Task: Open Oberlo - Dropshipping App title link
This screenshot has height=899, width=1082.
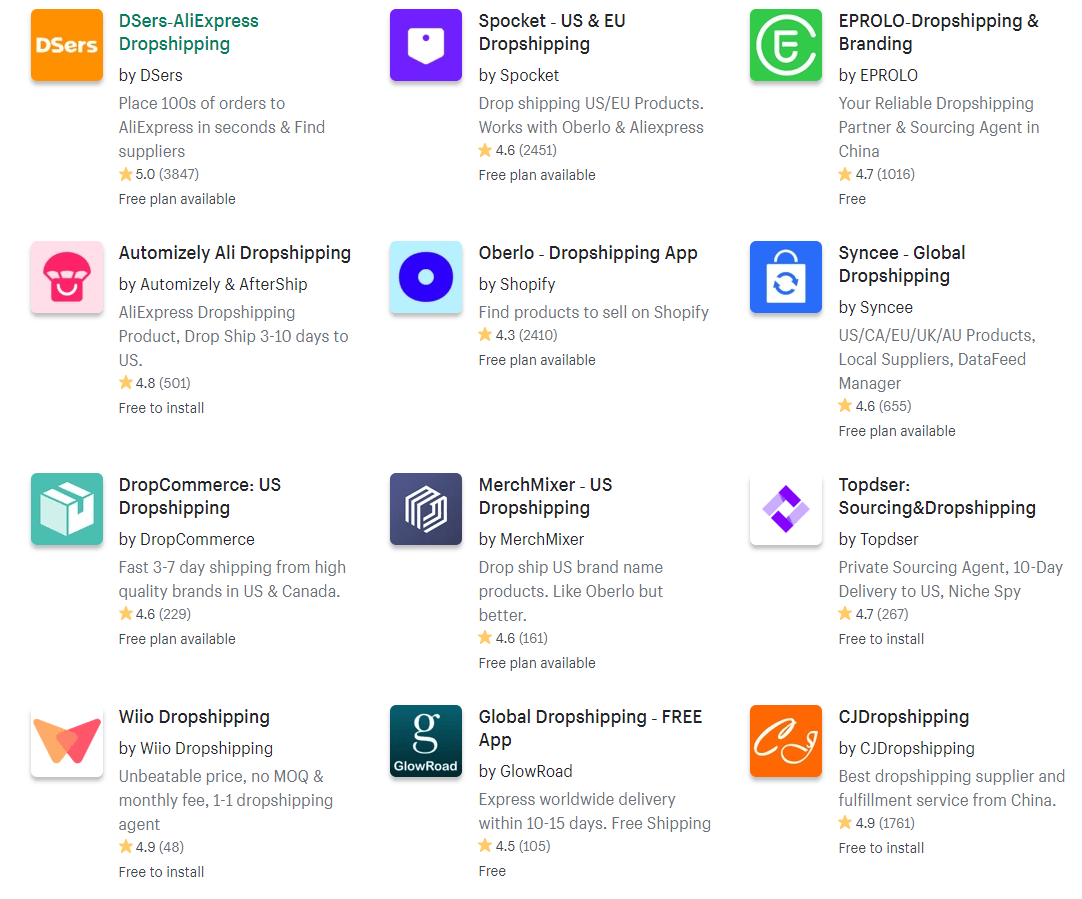Action: tap(588, 253)
